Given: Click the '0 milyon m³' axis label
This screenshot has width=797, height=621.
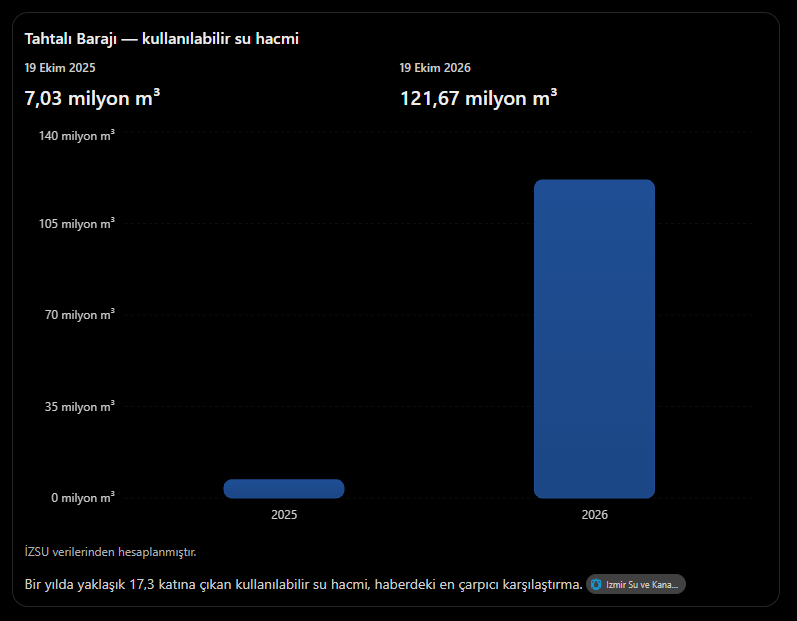Looking at the screenshot, I should click(x=83, y=498).
